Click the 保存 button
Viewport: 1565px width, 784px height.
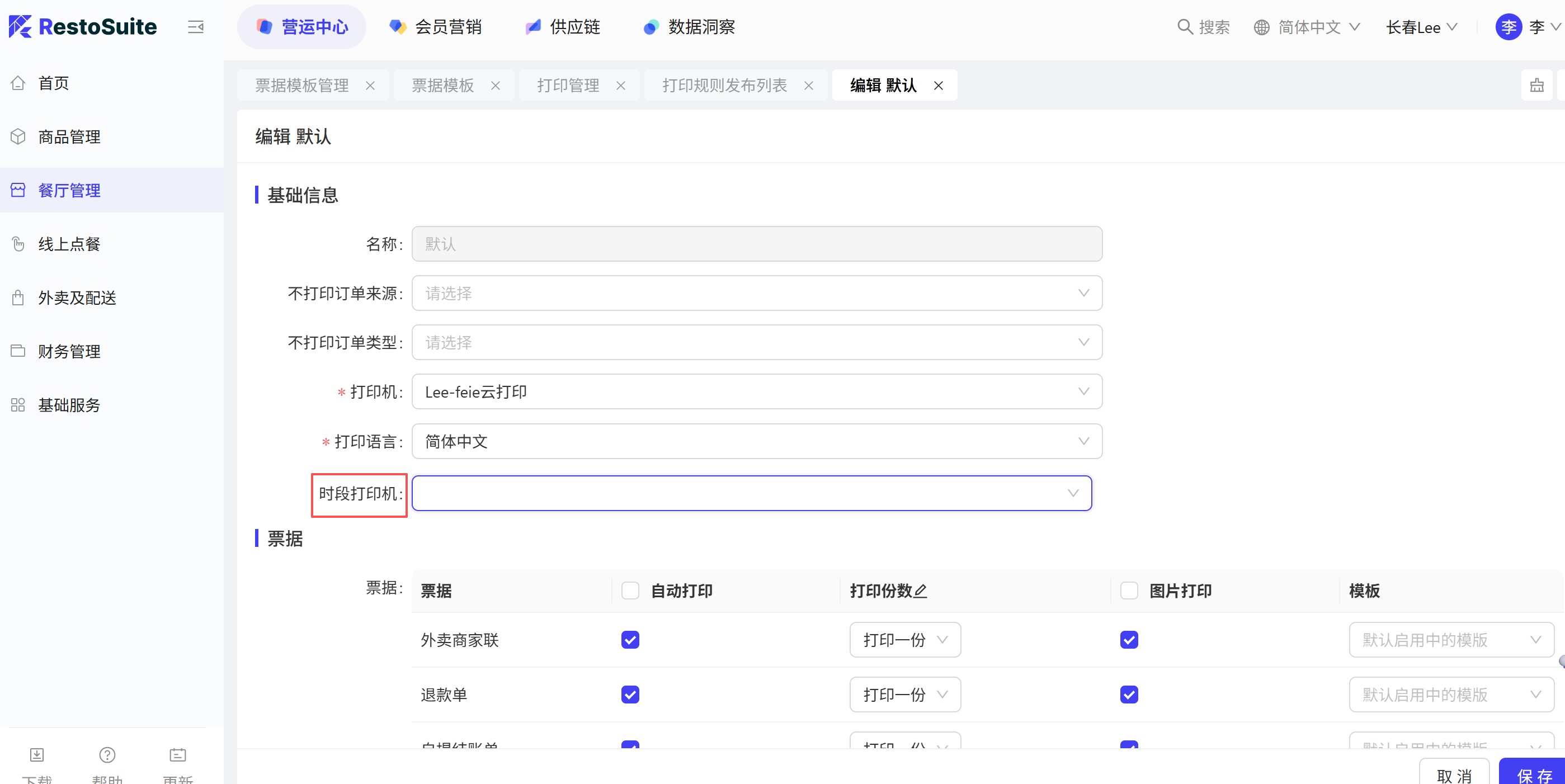pyautogui.click(x=1534, y=774)
